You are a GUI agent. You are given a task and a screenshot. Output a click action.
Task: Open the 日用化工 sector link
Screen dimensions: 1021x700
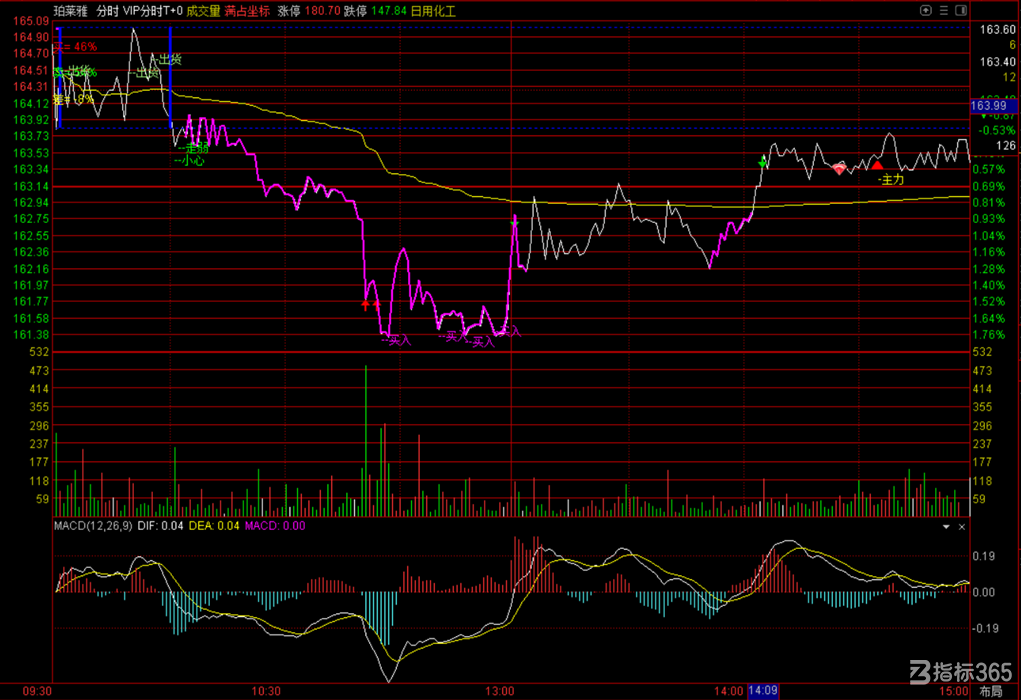[433, 11]
